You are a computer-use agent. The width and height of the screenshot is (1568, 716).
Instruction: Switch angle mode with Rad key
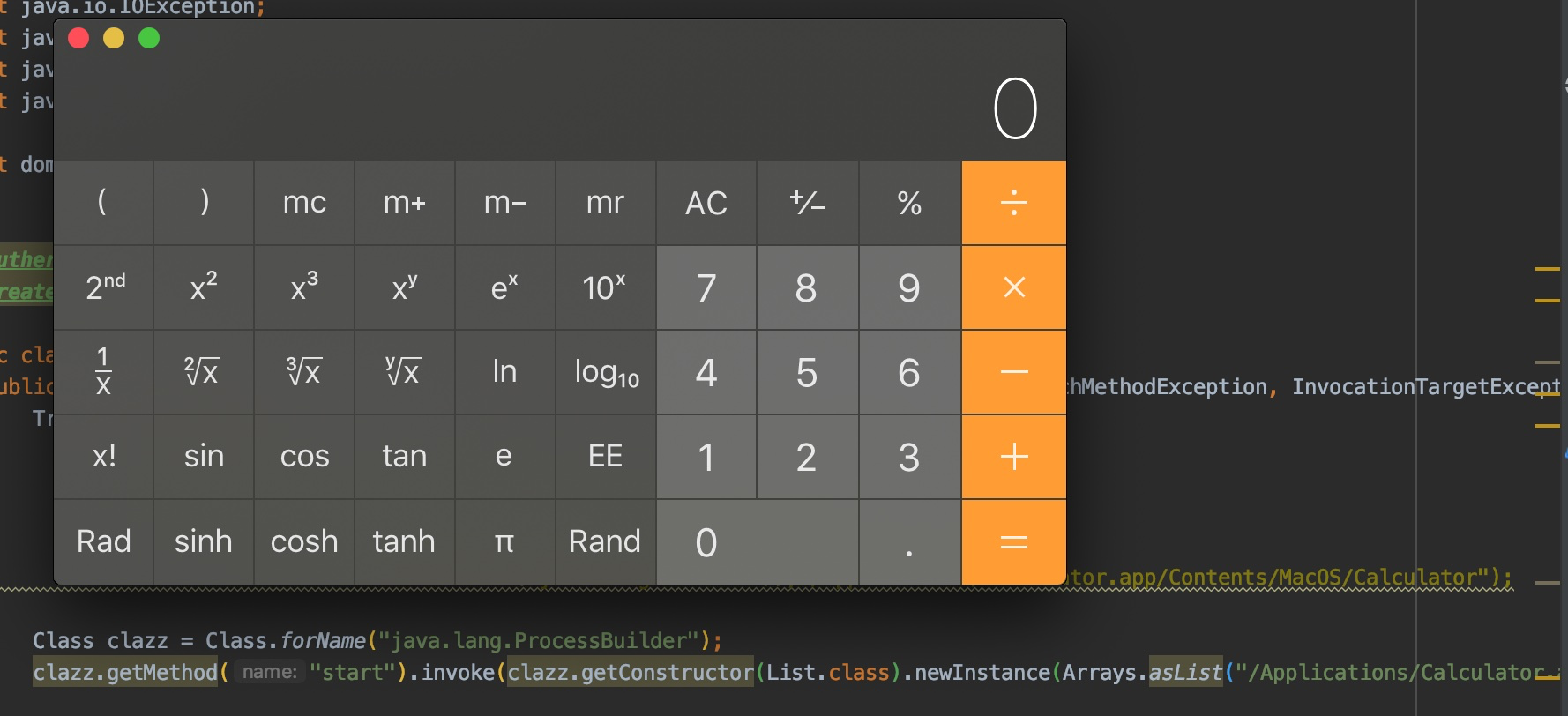click(x=103, y=541)
